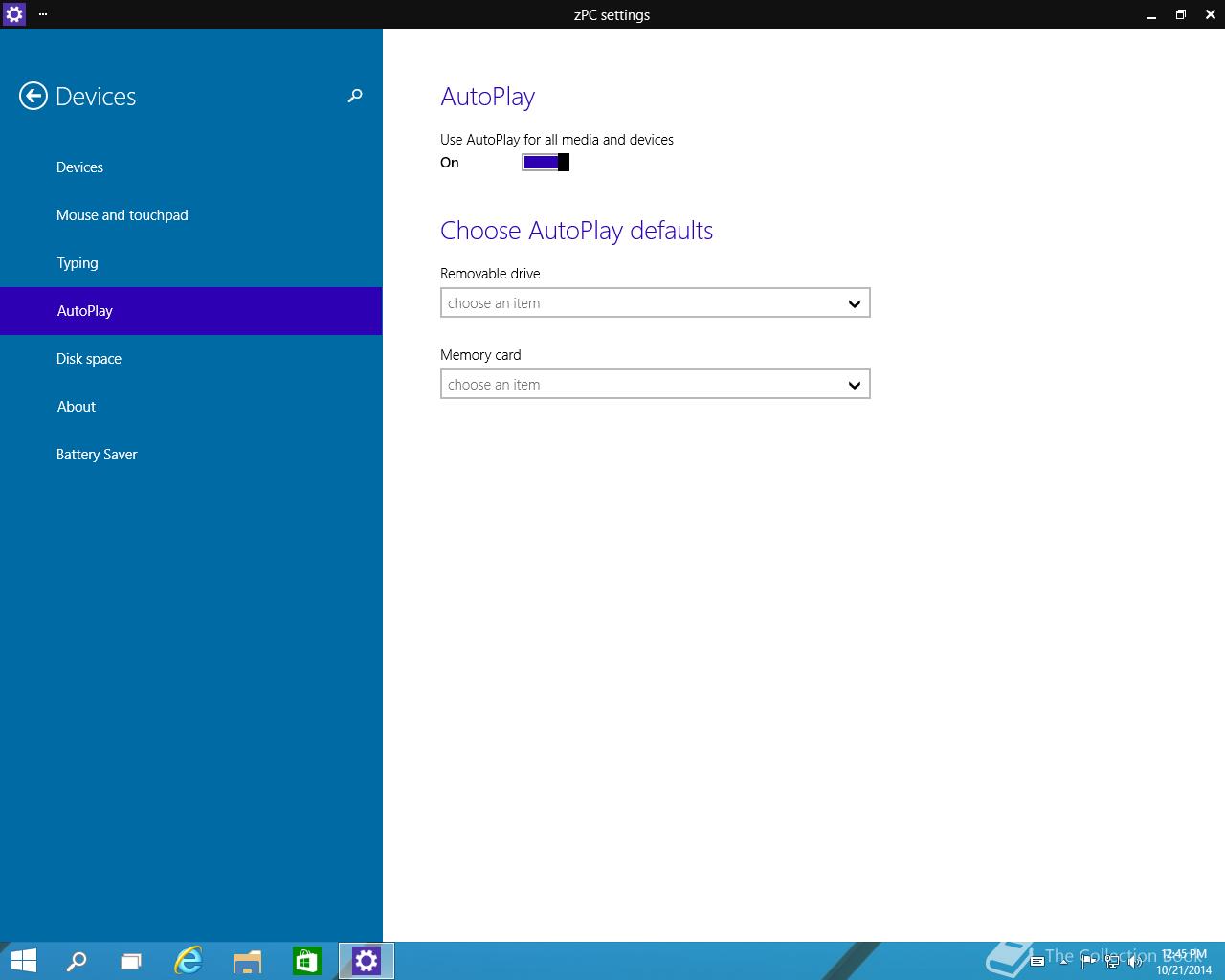
Task: Go to Typing settings
Action: click(x=191, y=263)
